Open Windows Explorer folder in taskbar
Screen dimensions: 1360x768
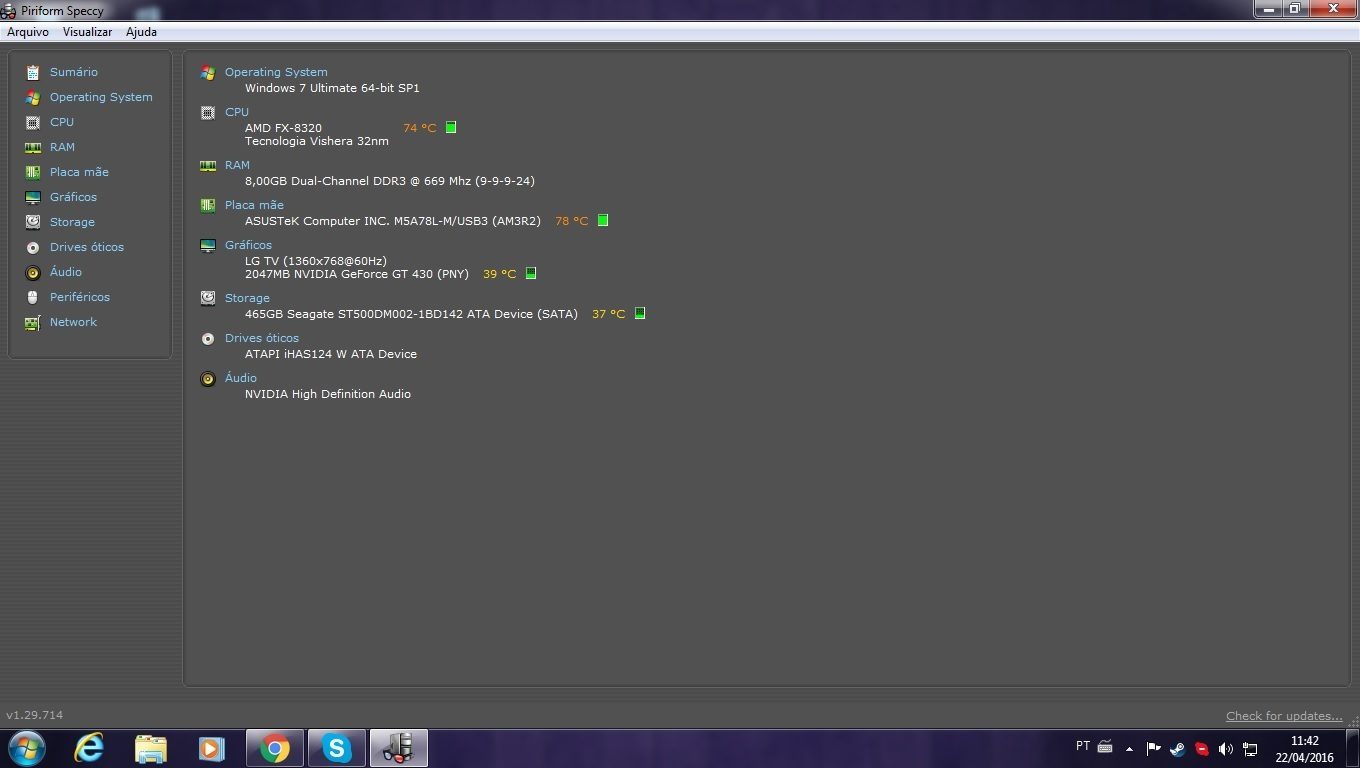coord(151,748)
